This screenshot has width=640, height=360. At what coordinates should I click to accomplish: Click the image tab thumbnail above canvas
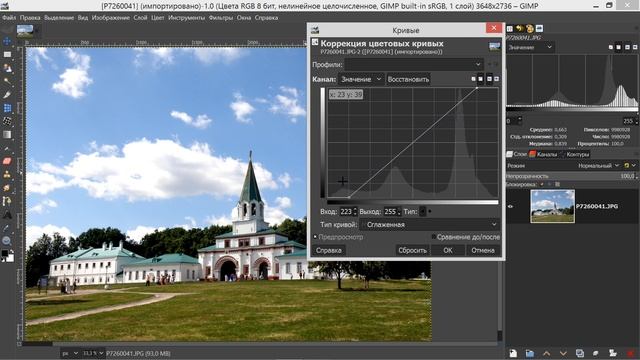click(25, 31)
